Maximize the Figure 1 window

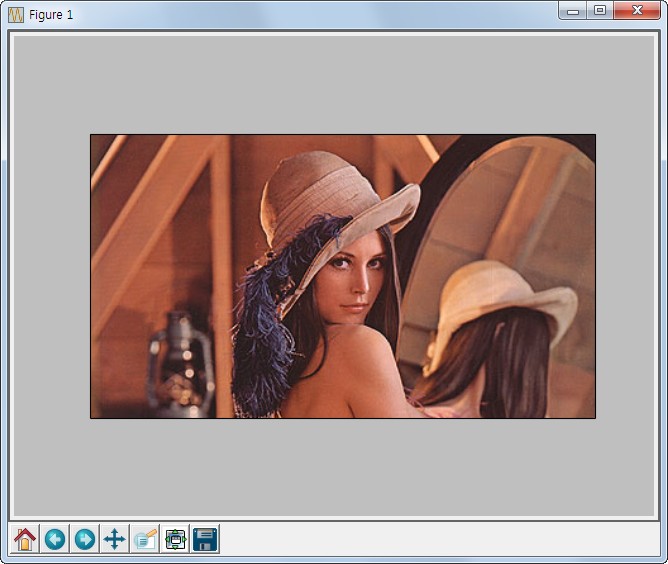600,11
